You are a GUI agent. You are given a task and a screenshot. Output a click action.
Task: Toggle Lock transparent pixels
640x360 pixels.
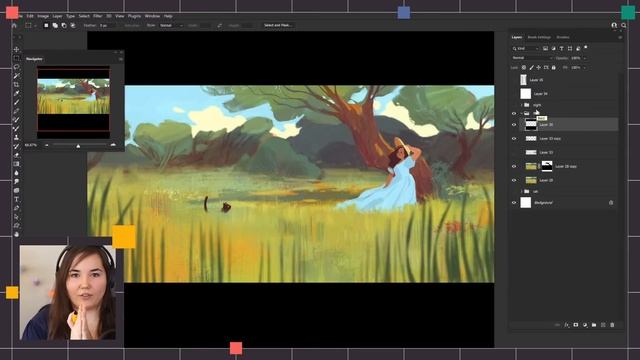point(524,67)
